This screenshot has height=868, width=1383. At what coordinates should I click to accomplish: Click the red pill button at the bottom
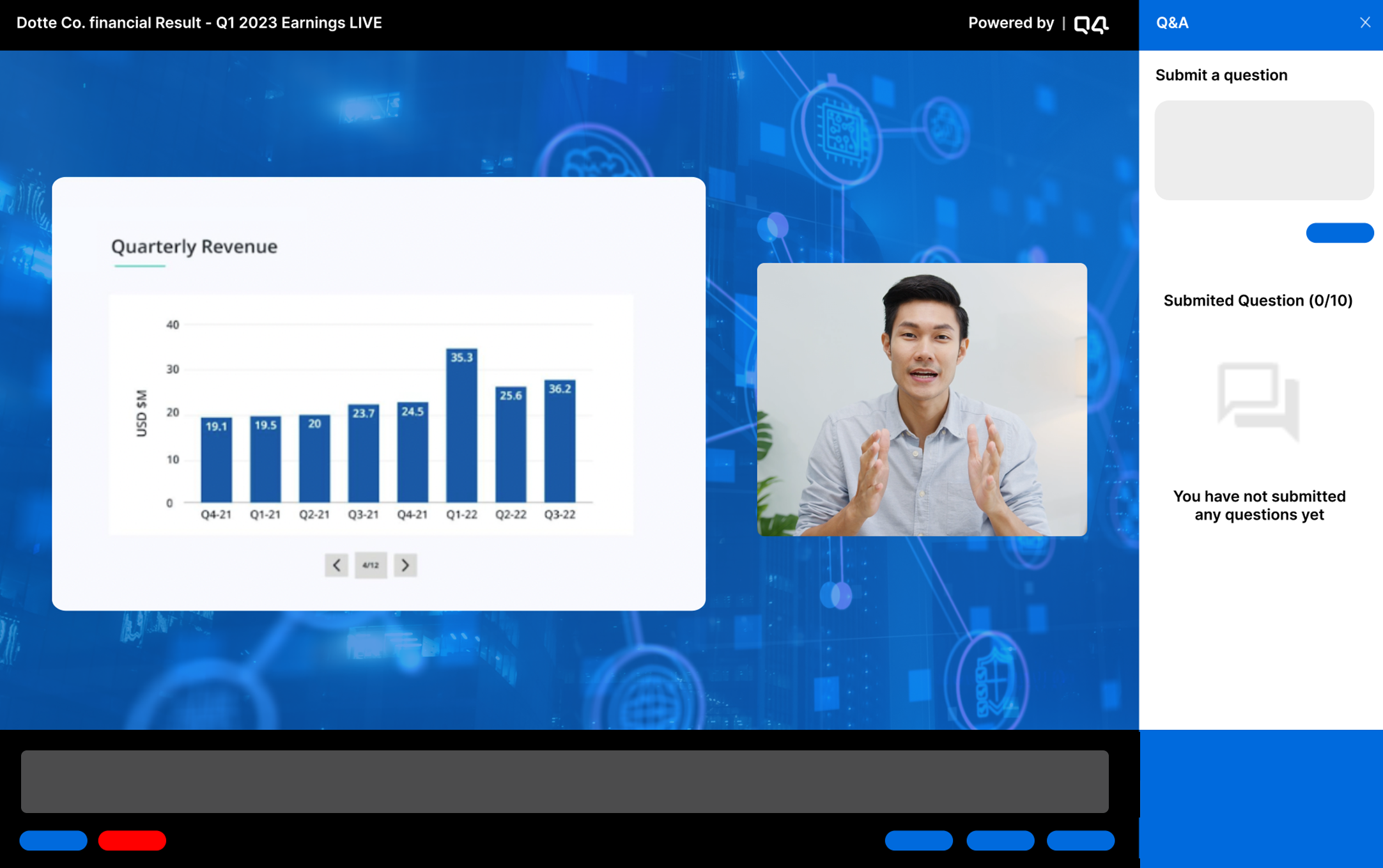132,840
